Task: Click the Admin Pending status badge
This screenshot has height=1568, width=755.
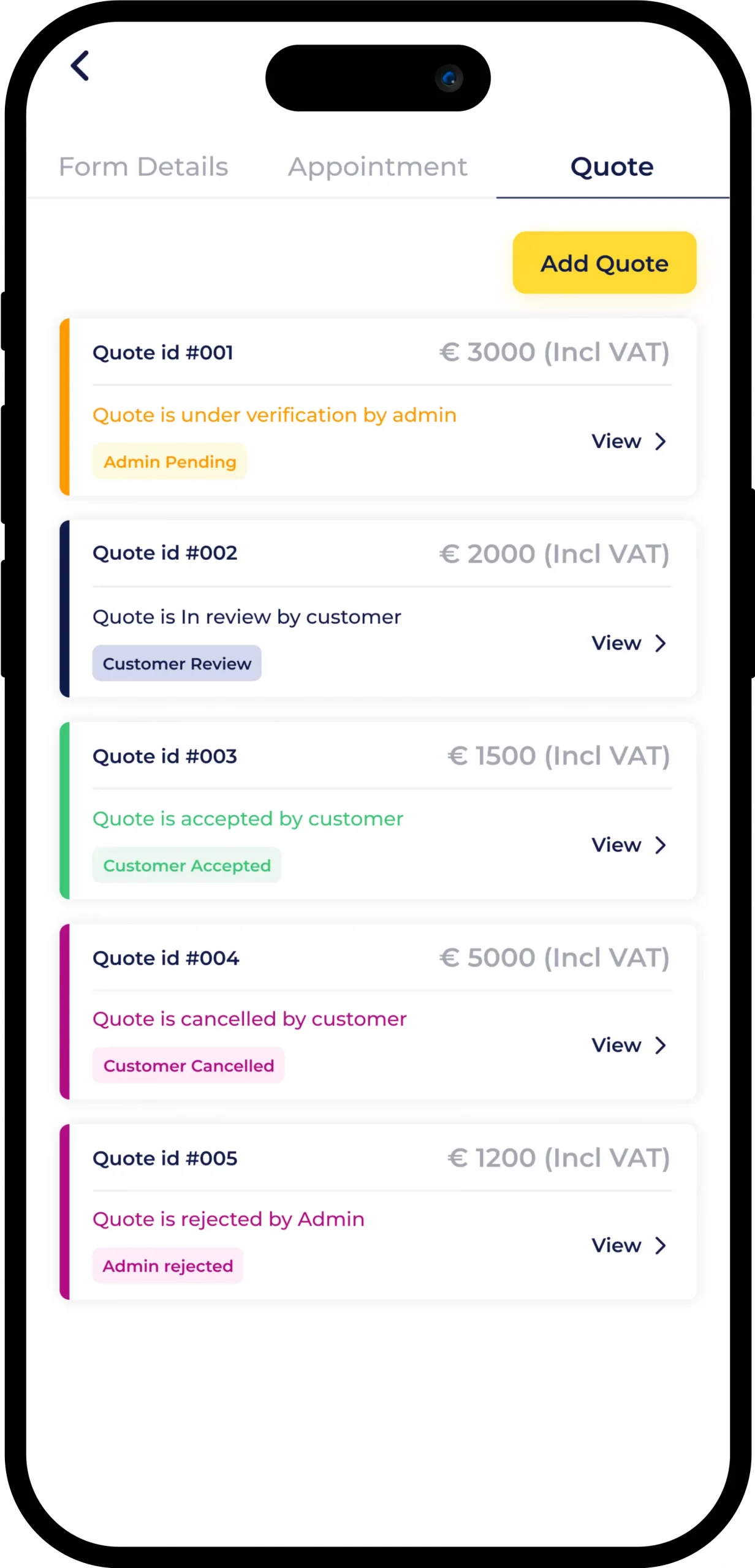Action: pyautogui.click(x=170, y=462)
